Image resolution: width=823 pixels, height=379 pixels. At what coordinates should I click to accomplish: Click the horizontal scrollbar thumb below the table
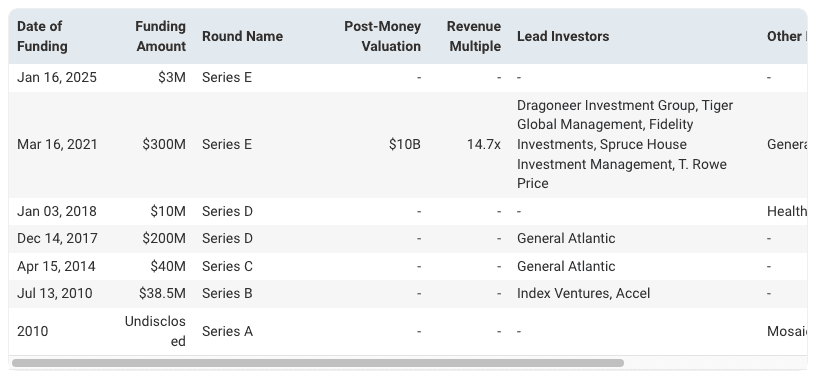point(318,363)
